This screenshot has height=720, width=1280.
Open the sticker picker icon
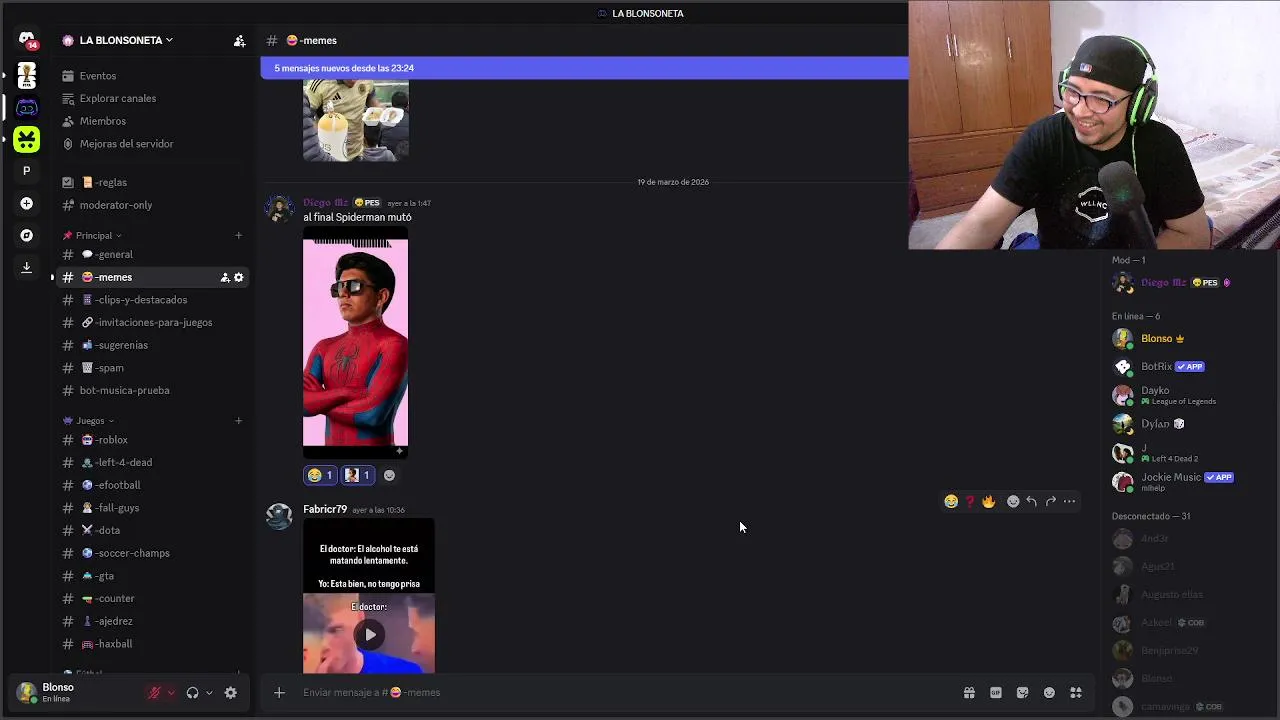[1022, 692]
